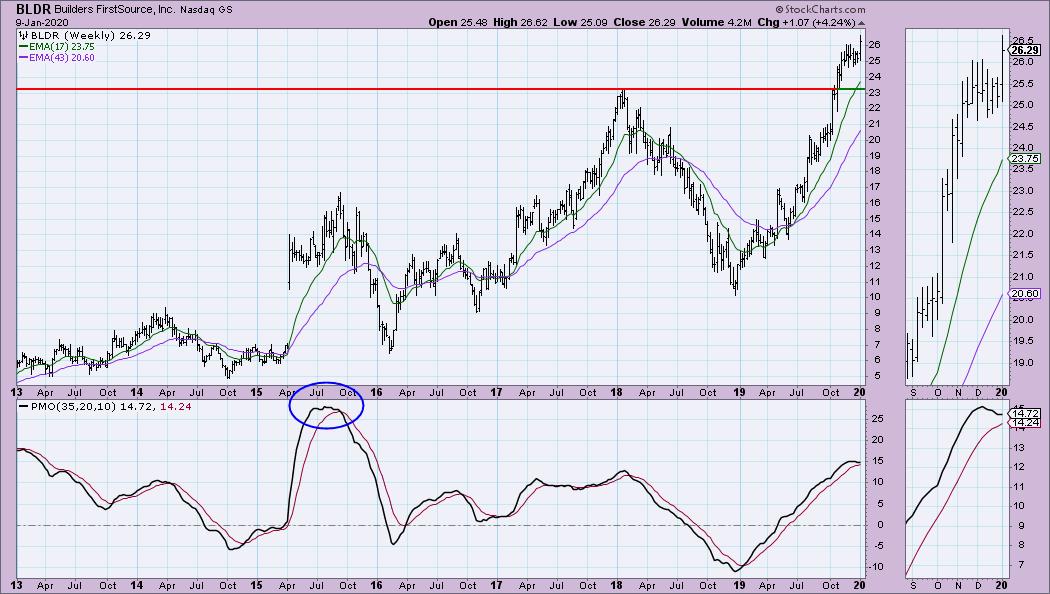Click year 18 on the price chart time axis
The image size is (1050, 594).
(616, 393)
